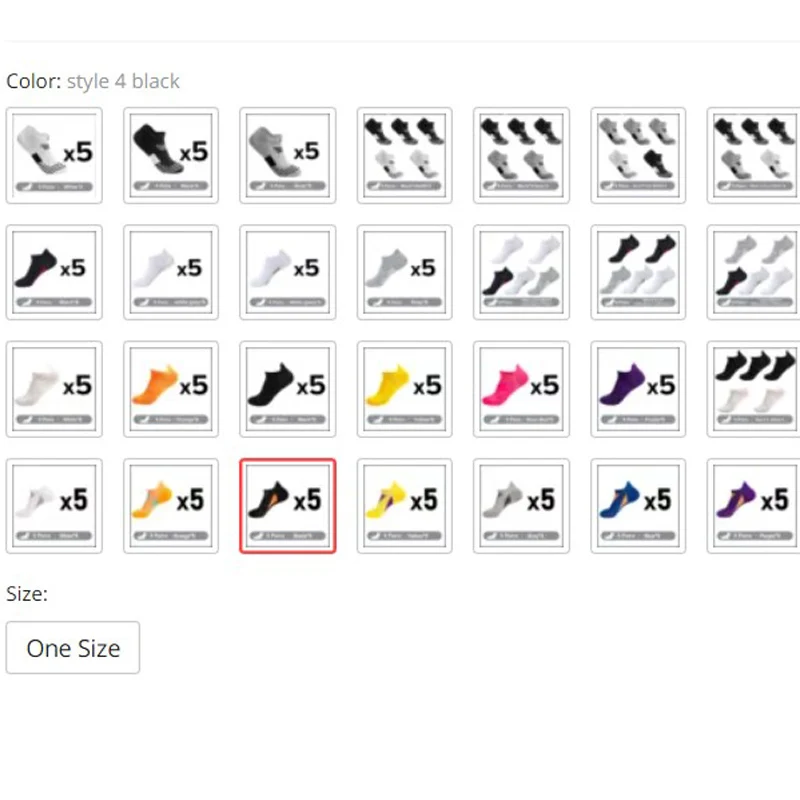Pick the solid black sock variant

click(x=287, y=388)
